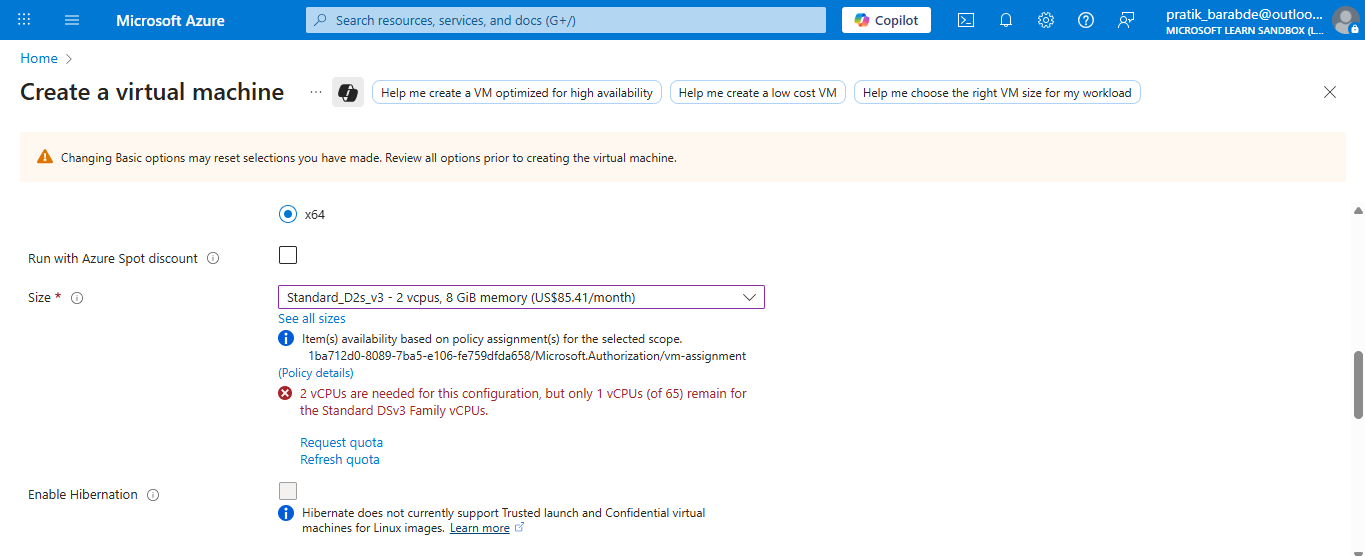Open the Azure apps grid launcher
Screen dimensions: 1365x556
[24, 20]
